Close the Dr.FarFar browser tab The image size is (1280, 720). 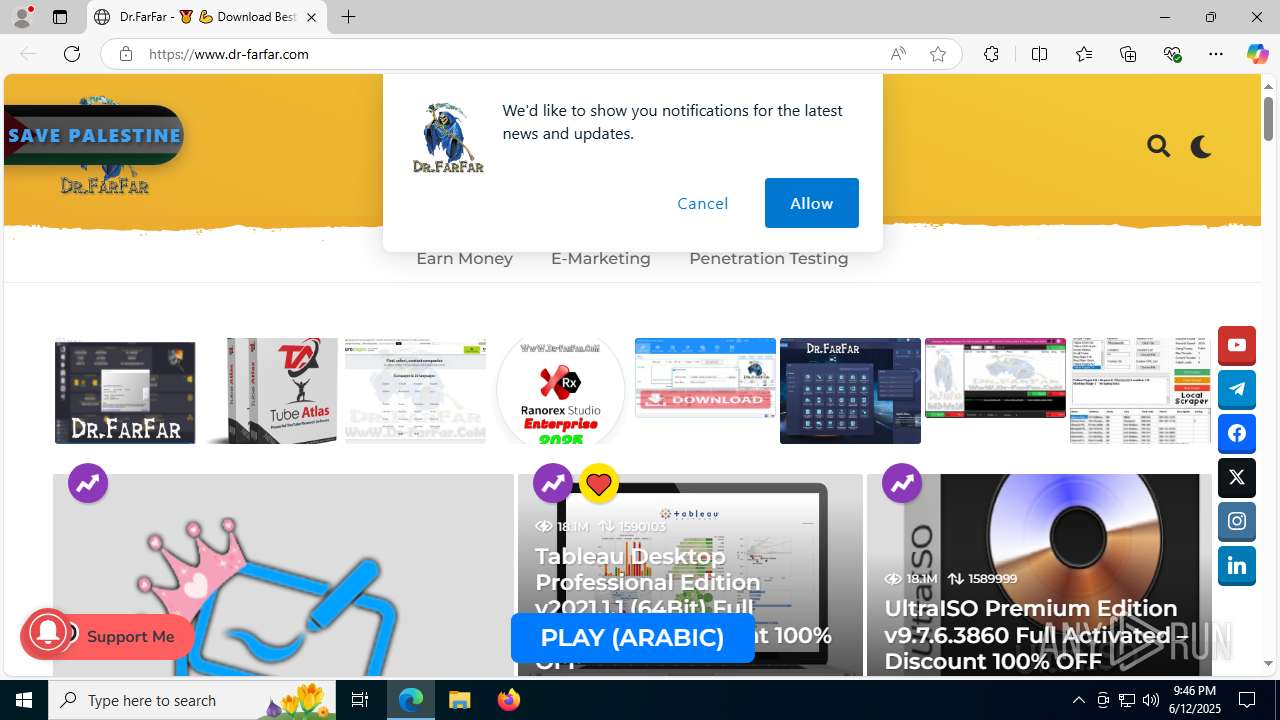[x=311, y=17]
